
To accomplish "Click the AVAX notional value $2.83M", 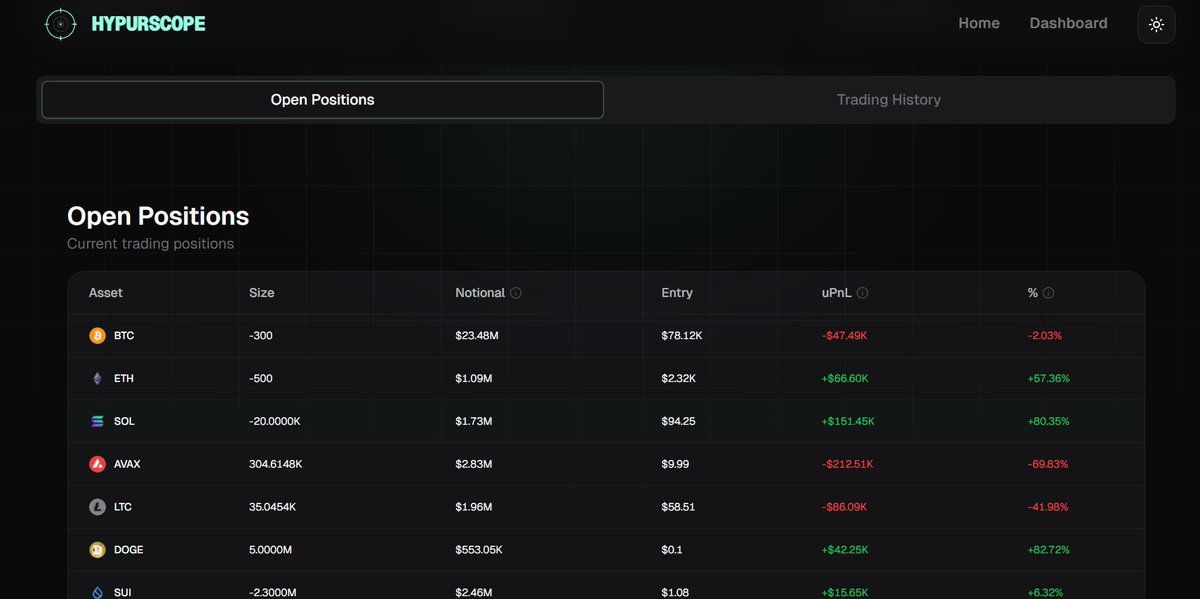I will 474,464.
